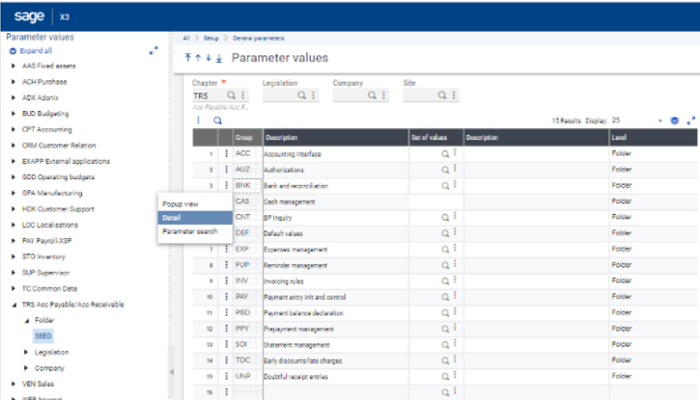
Task: Search set of values for Accounting interface row
Action: (445, 154)
